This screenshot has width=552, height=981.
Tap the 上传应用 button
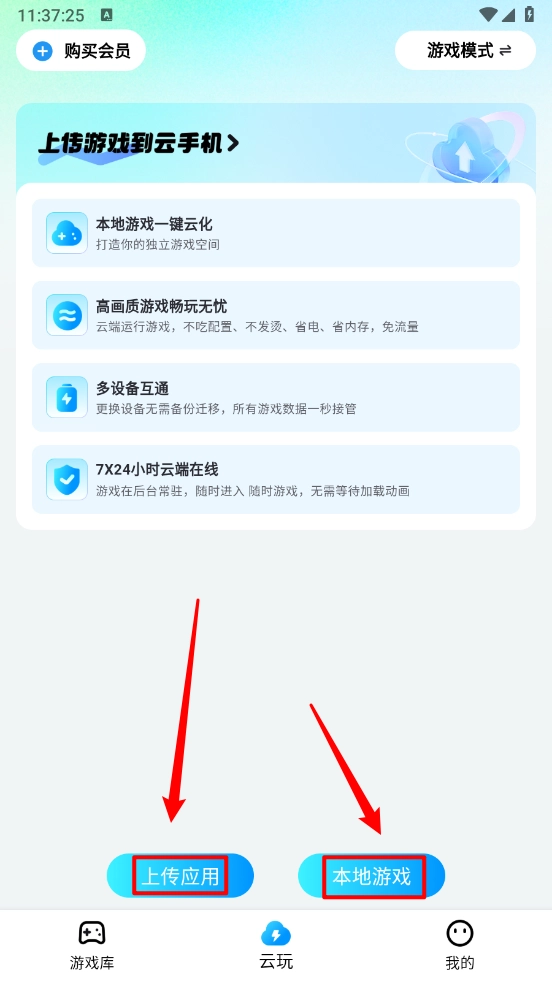coord(180,876)
